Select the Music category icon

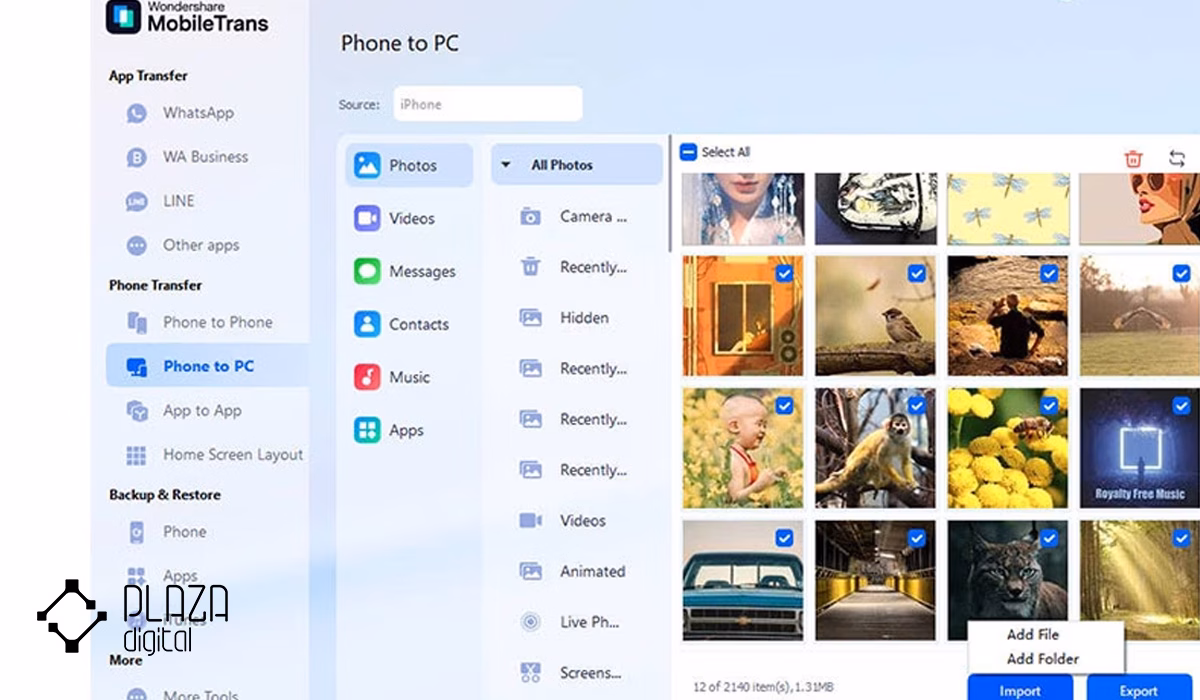[x=367, y=377]
